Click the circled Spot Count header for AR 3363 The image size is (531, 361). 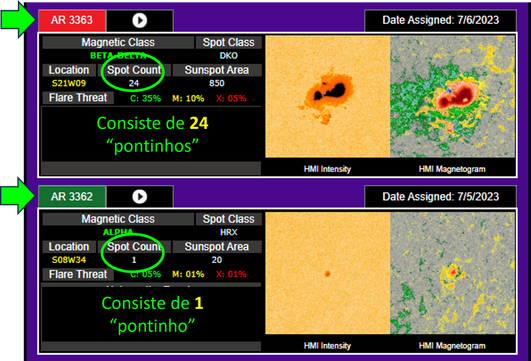coord(134,70)
